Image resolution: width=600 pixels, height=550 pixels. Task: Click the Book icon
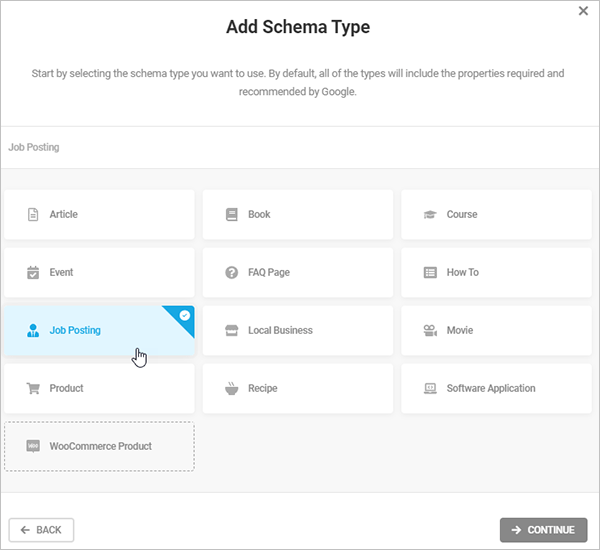232,214
